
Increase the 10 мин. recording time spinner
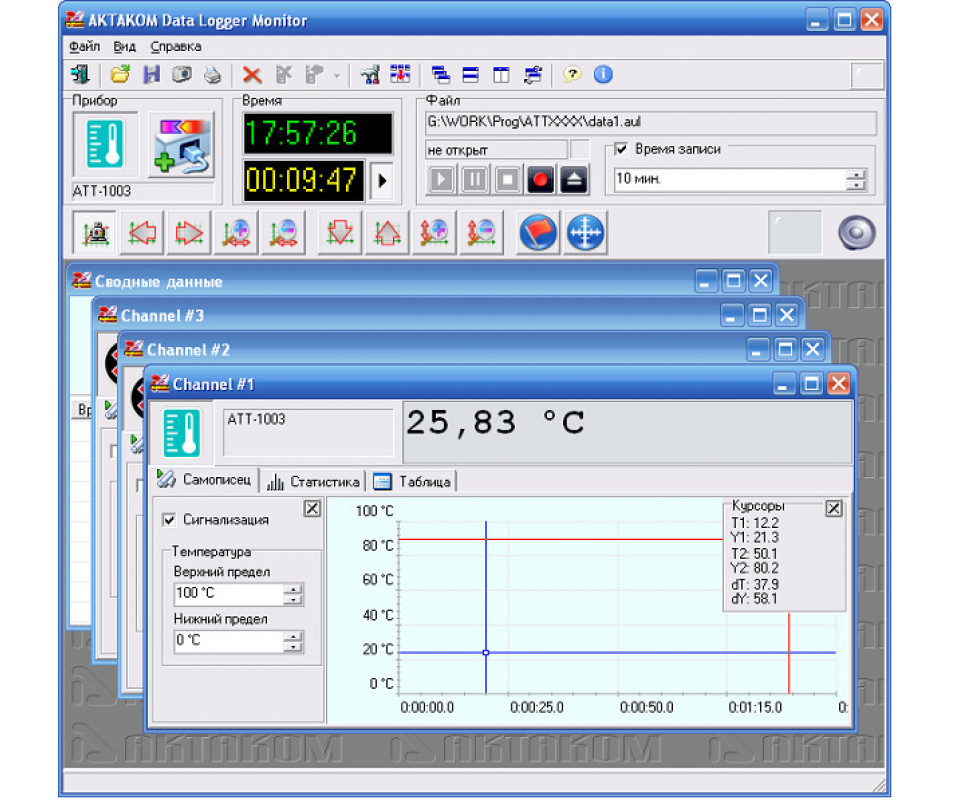[856, 175]
